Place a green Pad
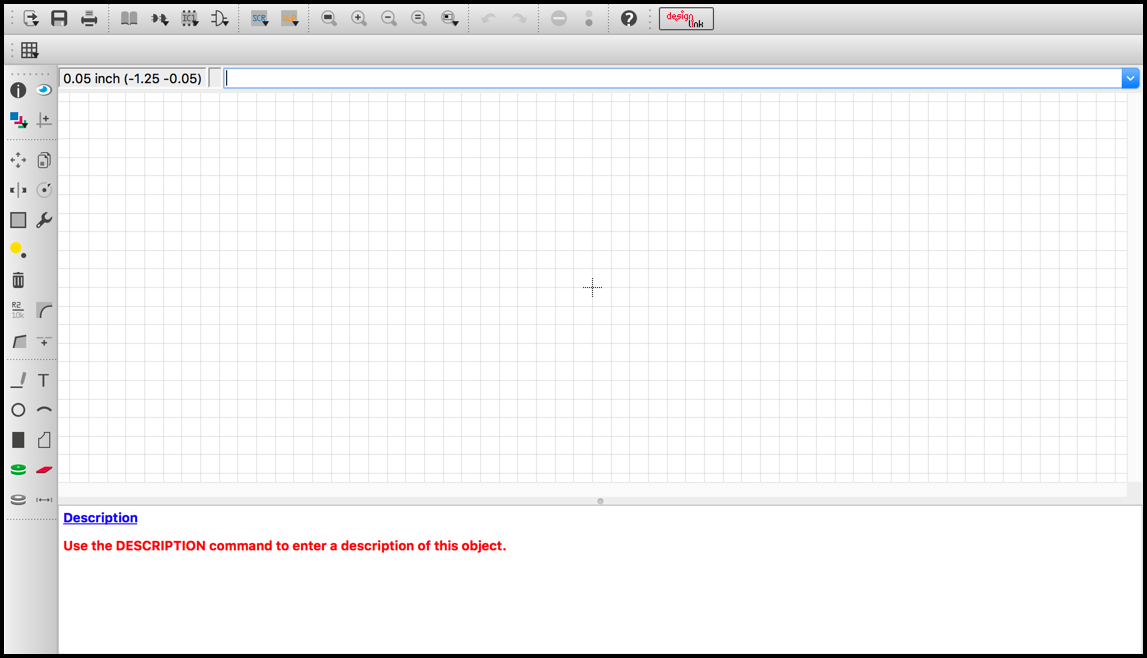This screenshot has height=658, width=1147. point(18,469)
